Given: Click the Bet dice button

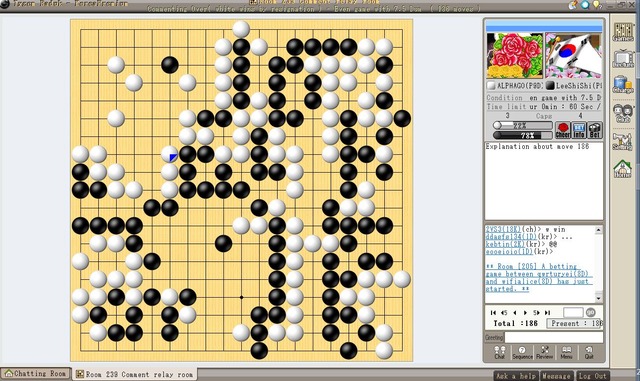Looking at the screenshot, I should click(x=595, y=130).
